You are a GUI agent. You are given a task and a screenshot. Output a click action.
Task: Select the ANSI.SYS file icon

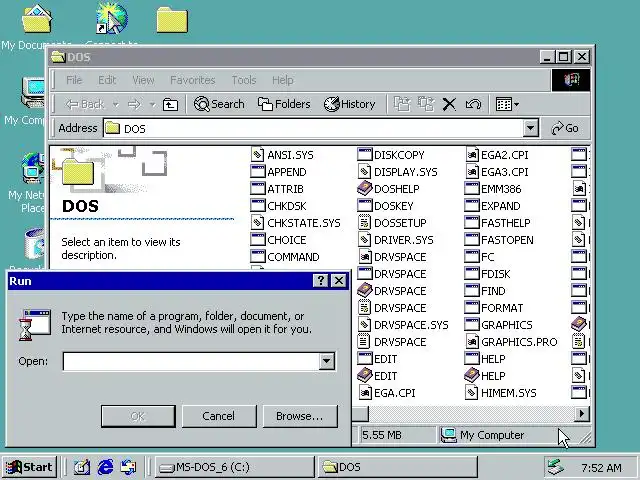tap(257, 155)
